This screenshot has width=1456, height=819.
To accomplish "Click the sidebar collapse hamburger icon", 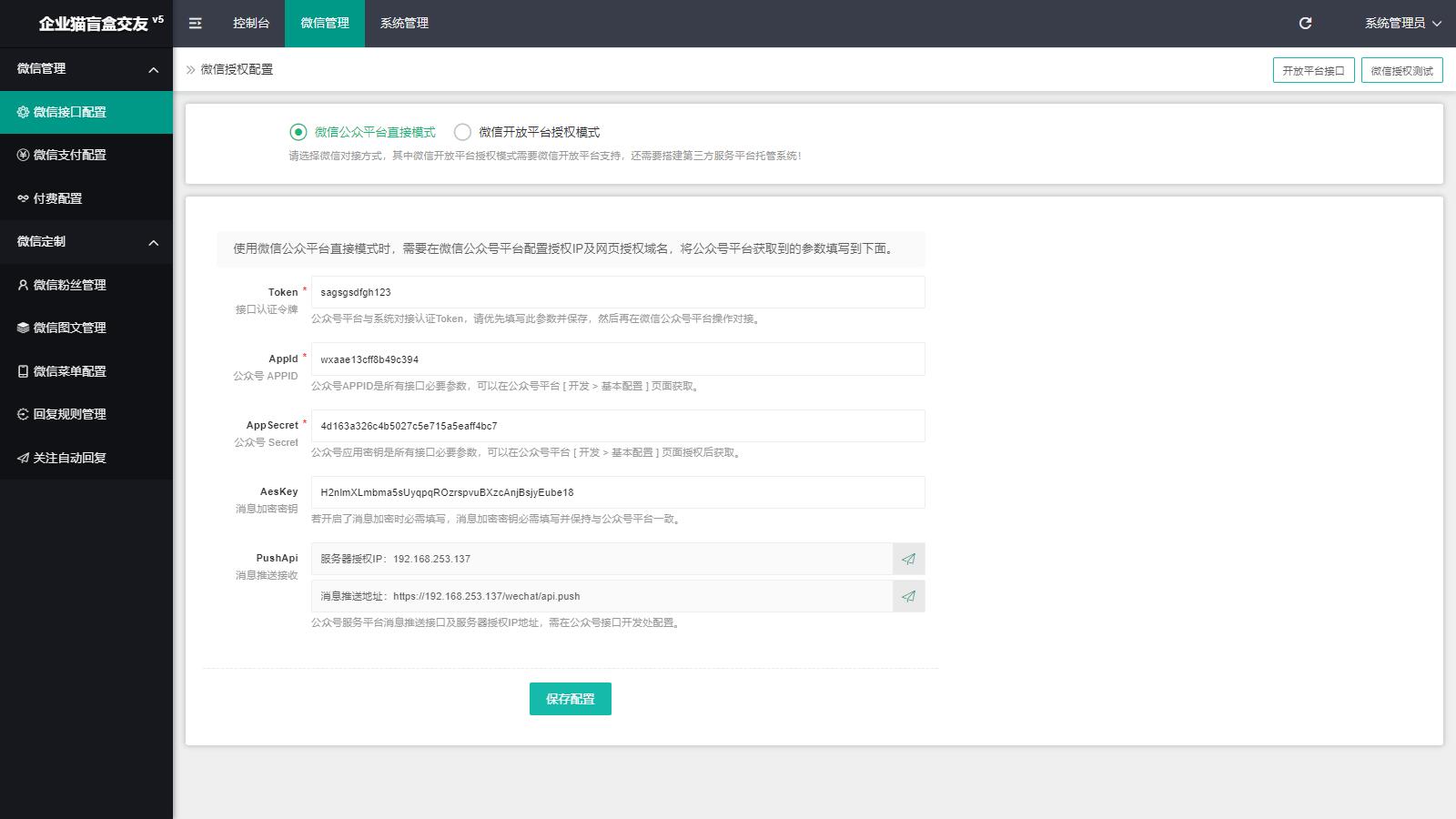I will click(195, 24).
